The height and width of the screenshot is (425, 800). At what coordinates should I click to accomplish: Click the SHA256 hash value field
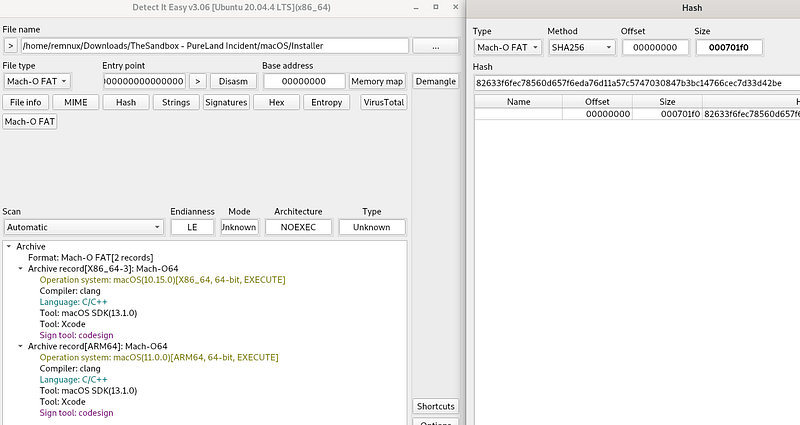coord(637,83)
